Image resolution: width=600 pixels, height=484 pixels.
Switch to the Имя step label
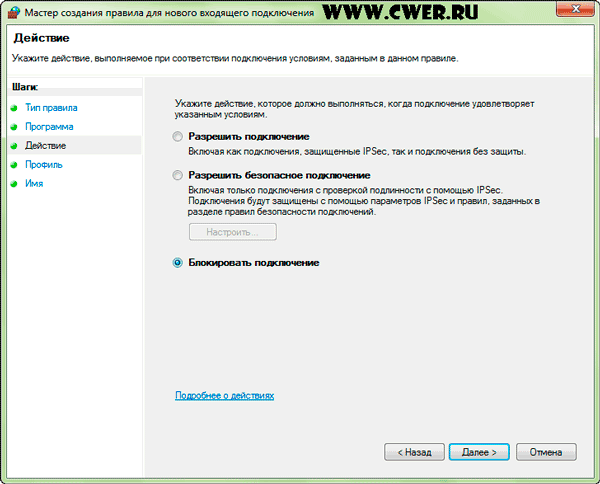[x=34, y=184]
